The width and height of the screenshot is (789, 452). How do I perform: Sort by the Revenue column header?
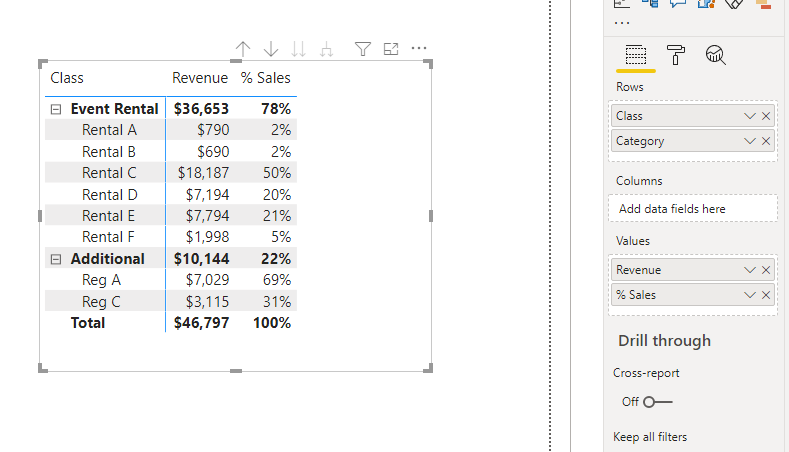point(200,78)
